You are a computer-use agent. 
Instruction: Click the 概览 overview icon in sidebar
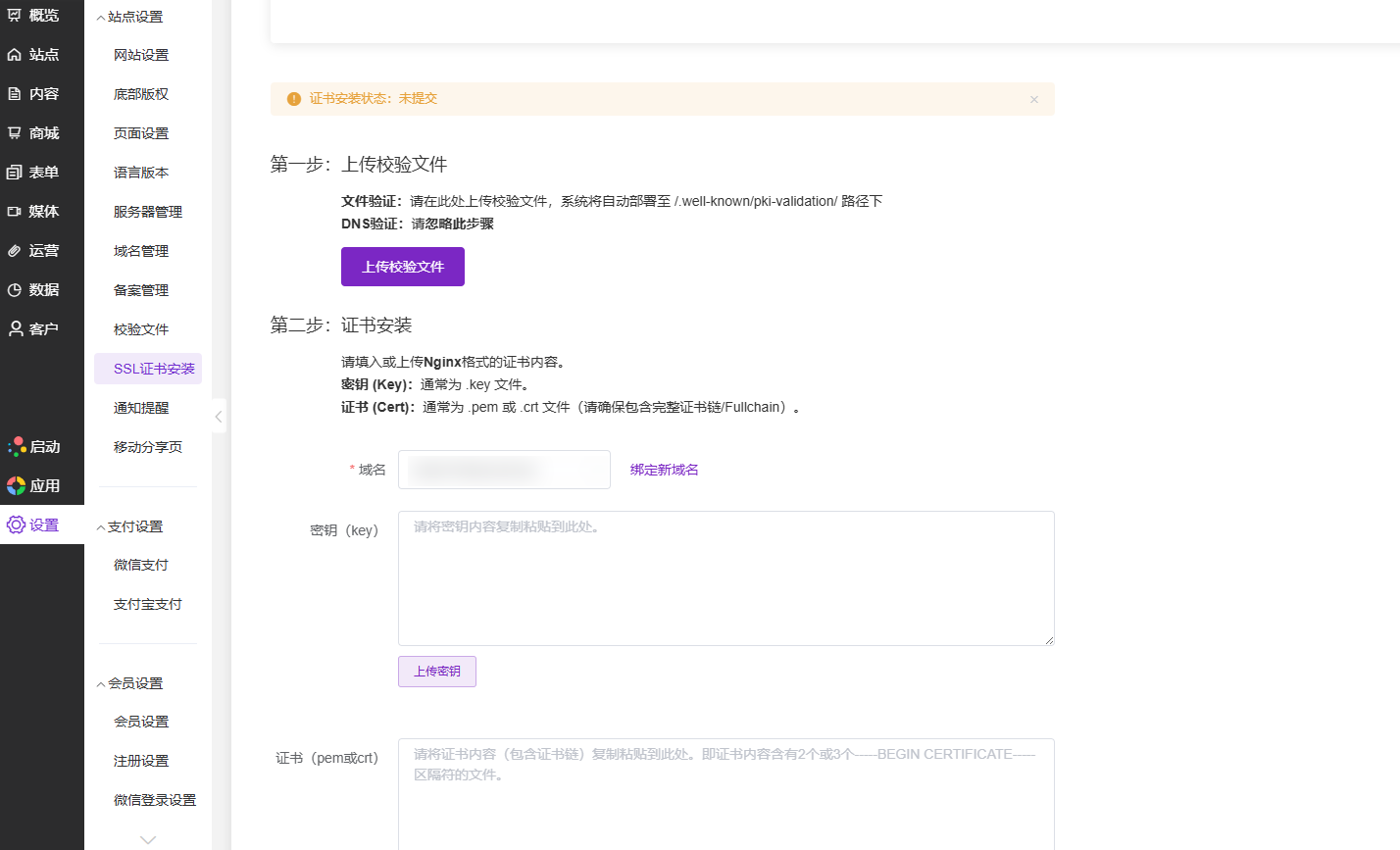click(15, 16)
